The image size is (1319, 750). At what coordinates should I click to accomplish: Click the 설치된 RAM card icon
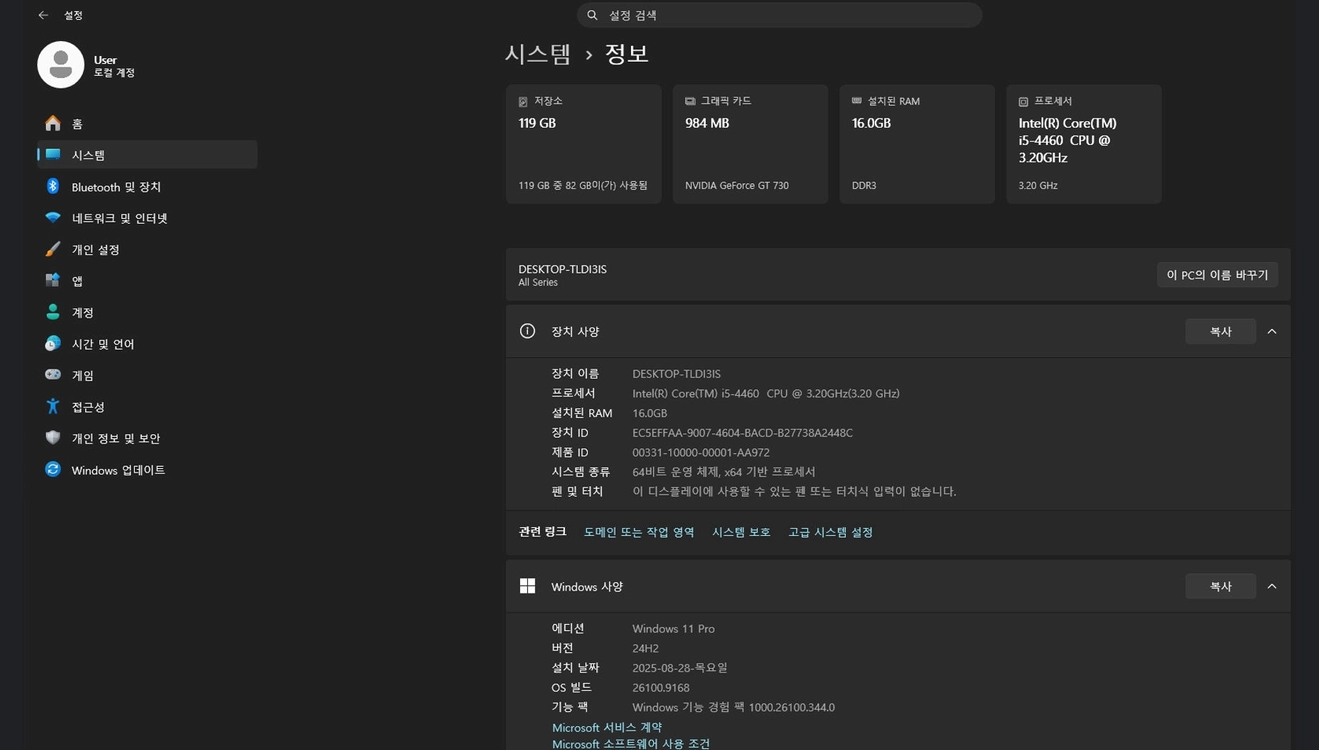pos(856,101)
